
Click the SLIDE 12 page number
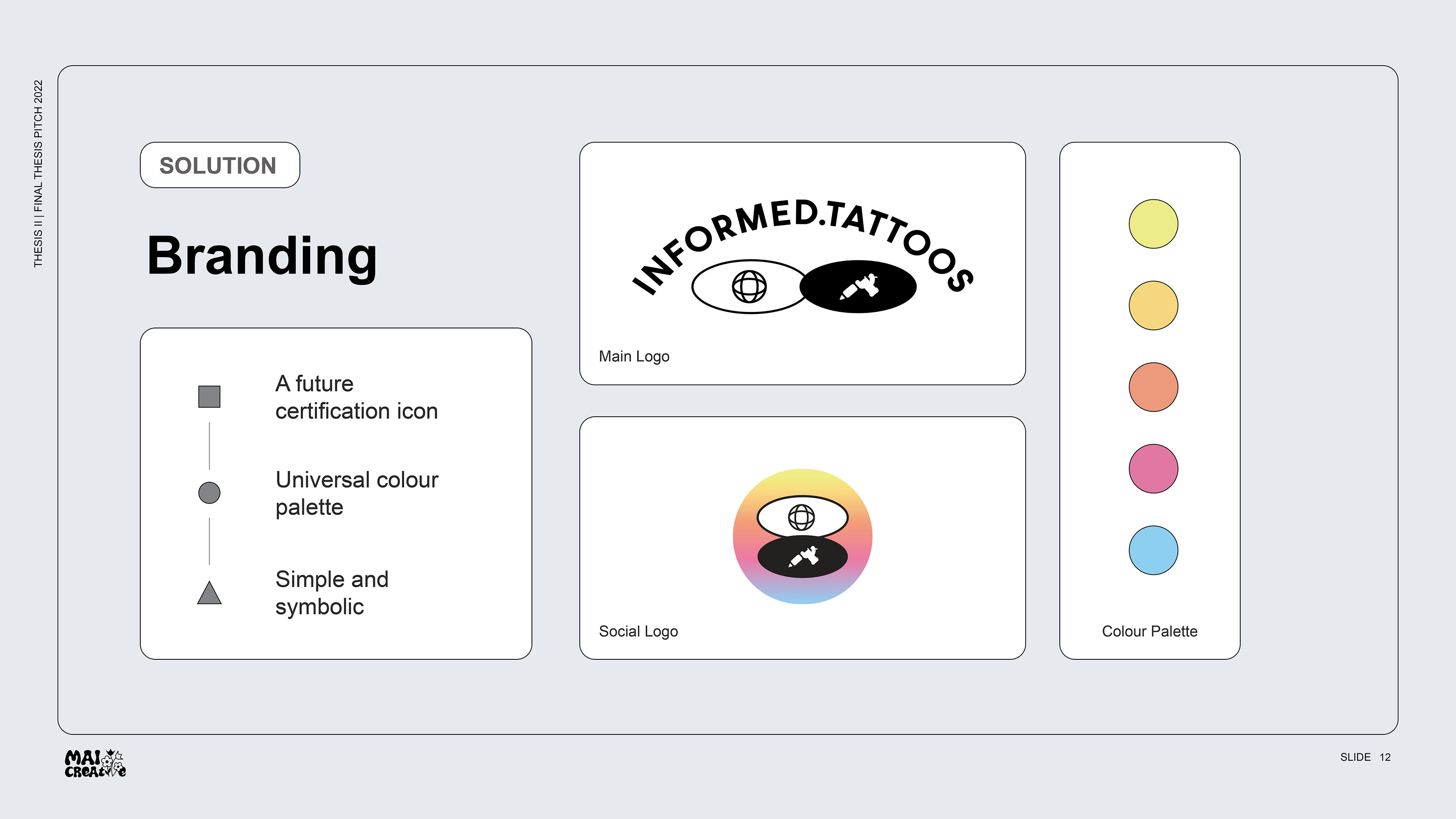[1365, 758]
